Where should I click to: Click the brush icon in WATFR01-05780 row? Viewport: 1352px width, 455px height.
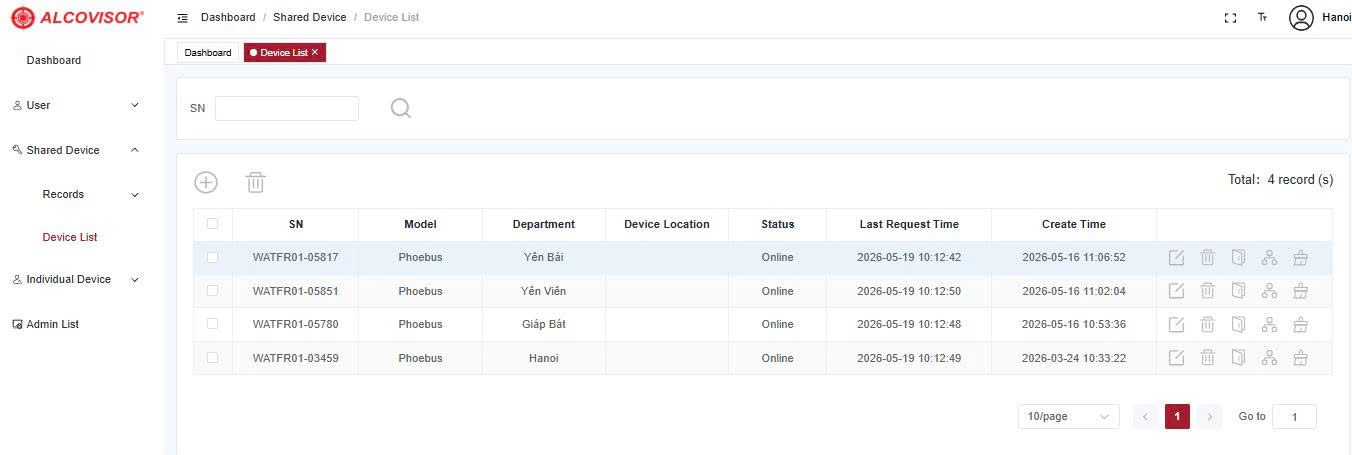1300,324
